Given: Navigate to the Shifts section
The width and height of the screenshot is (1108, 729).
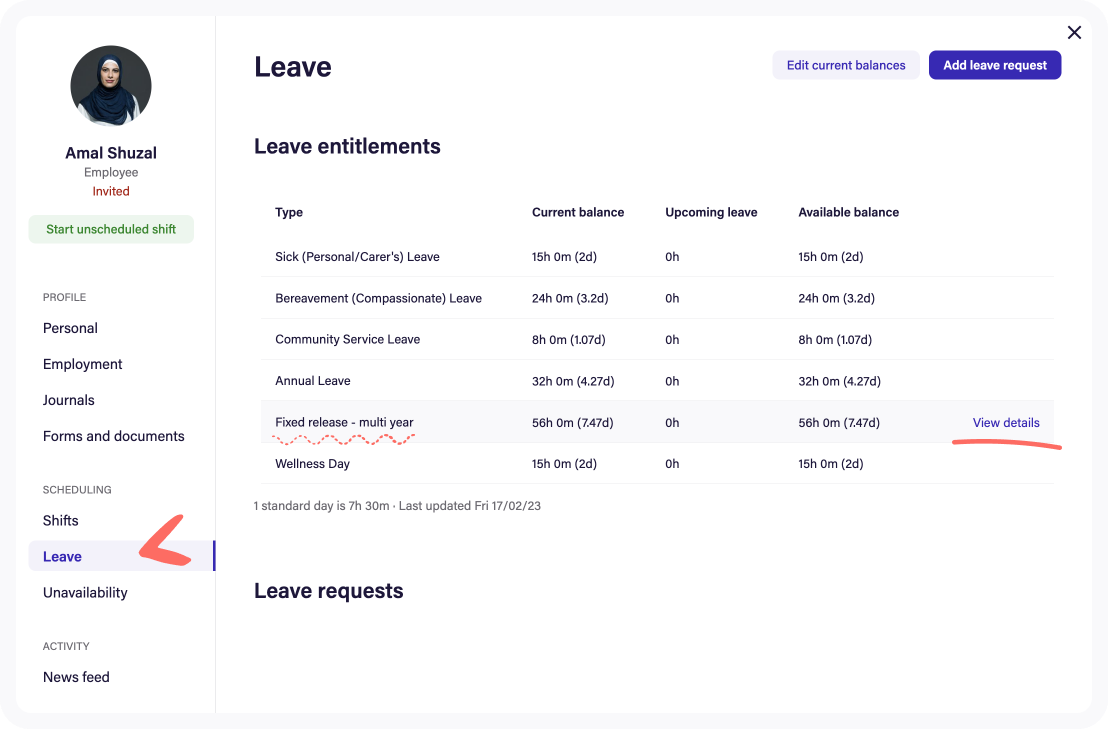Looking at the screenshot, I should (60, 520).
